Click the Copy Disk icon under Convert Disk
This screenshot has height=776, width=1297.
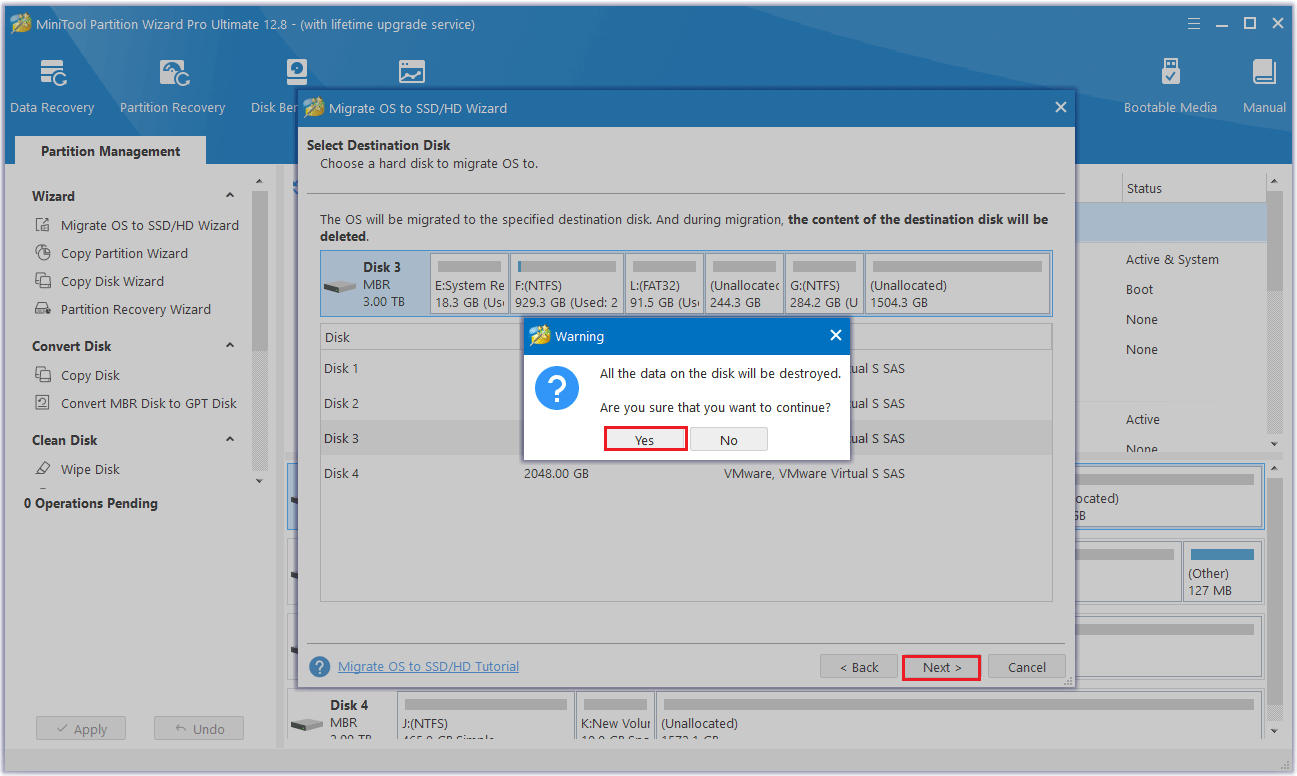click(43, 375)
